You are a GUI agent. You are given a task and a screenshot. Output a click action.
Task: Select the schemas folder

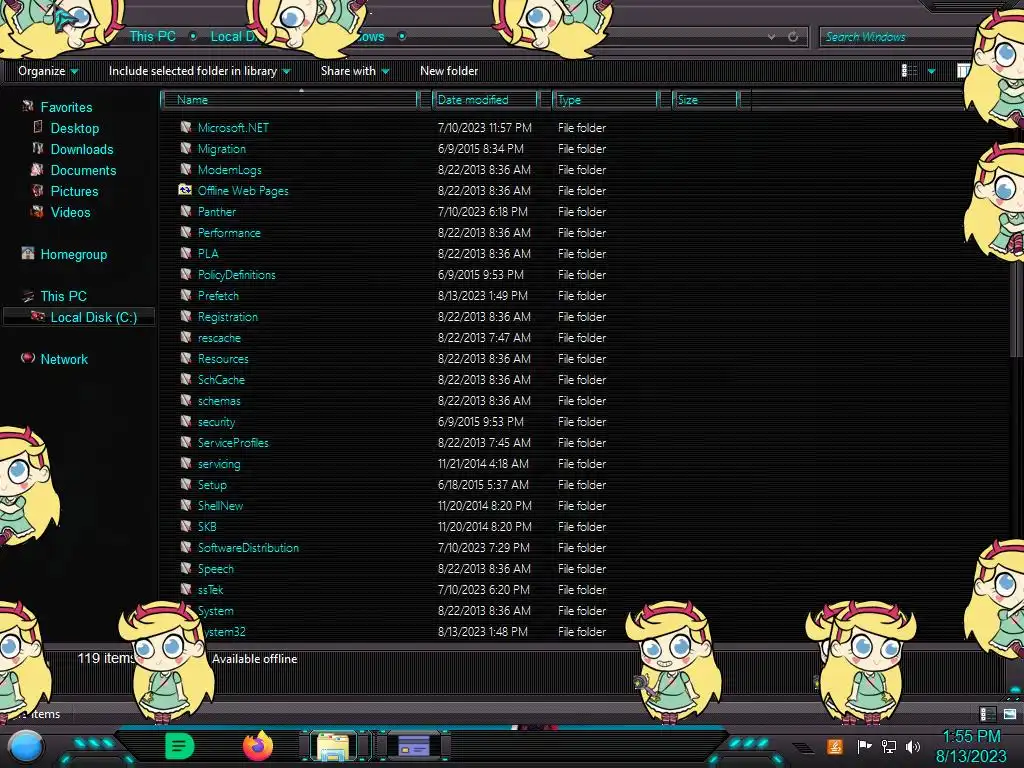[x=219, y=401]
